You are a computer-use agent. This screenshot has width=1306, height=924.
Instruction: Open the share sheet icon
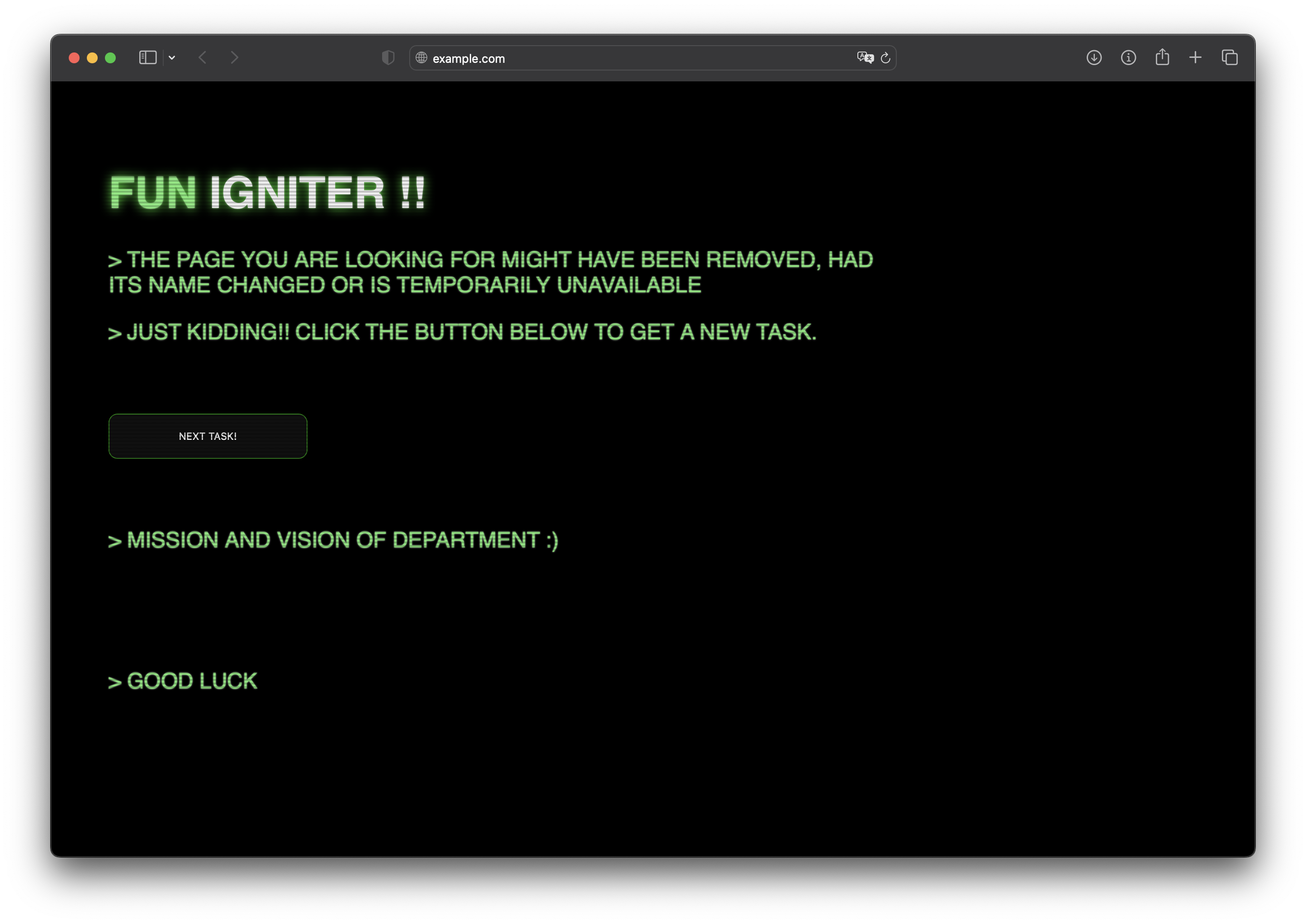point(1162,57)
